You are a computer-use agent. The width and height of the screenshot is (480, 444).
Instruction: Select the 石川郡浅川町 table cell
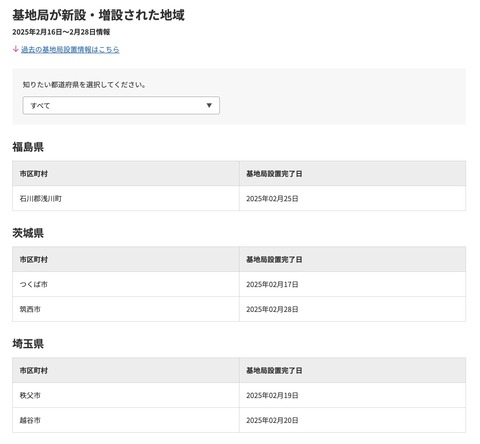tap(126, 198)
